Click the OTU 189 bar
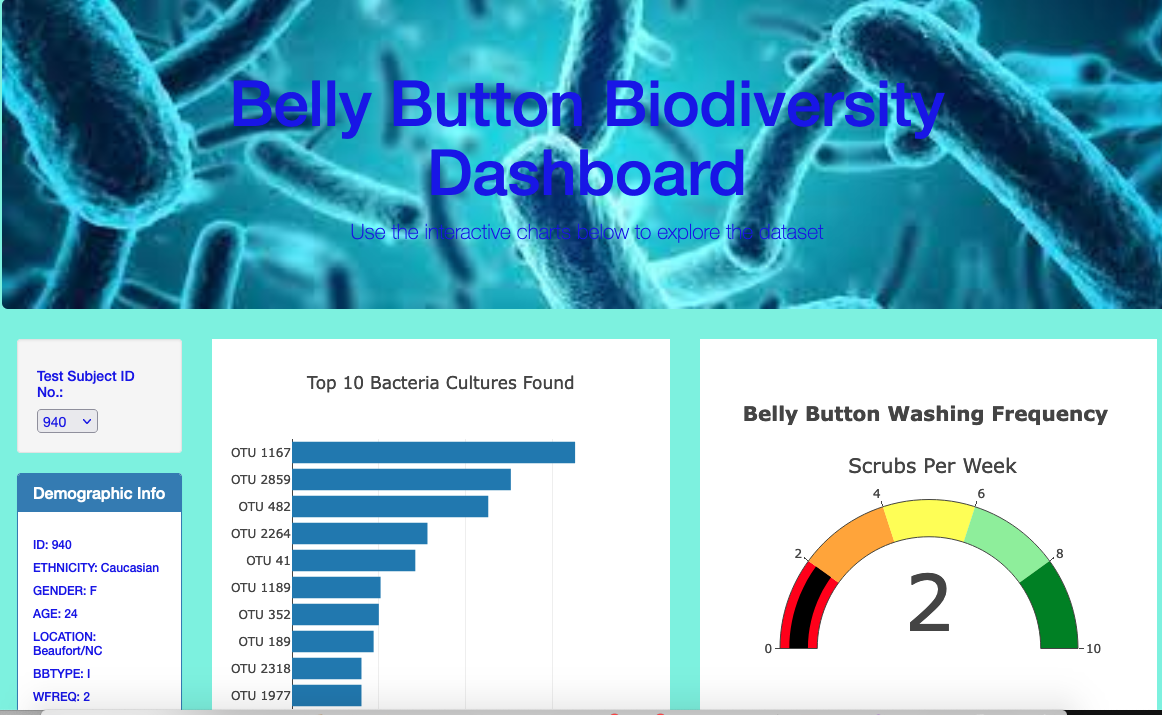The width and height of the screenshot is (1162, 715). coord(332,641)
